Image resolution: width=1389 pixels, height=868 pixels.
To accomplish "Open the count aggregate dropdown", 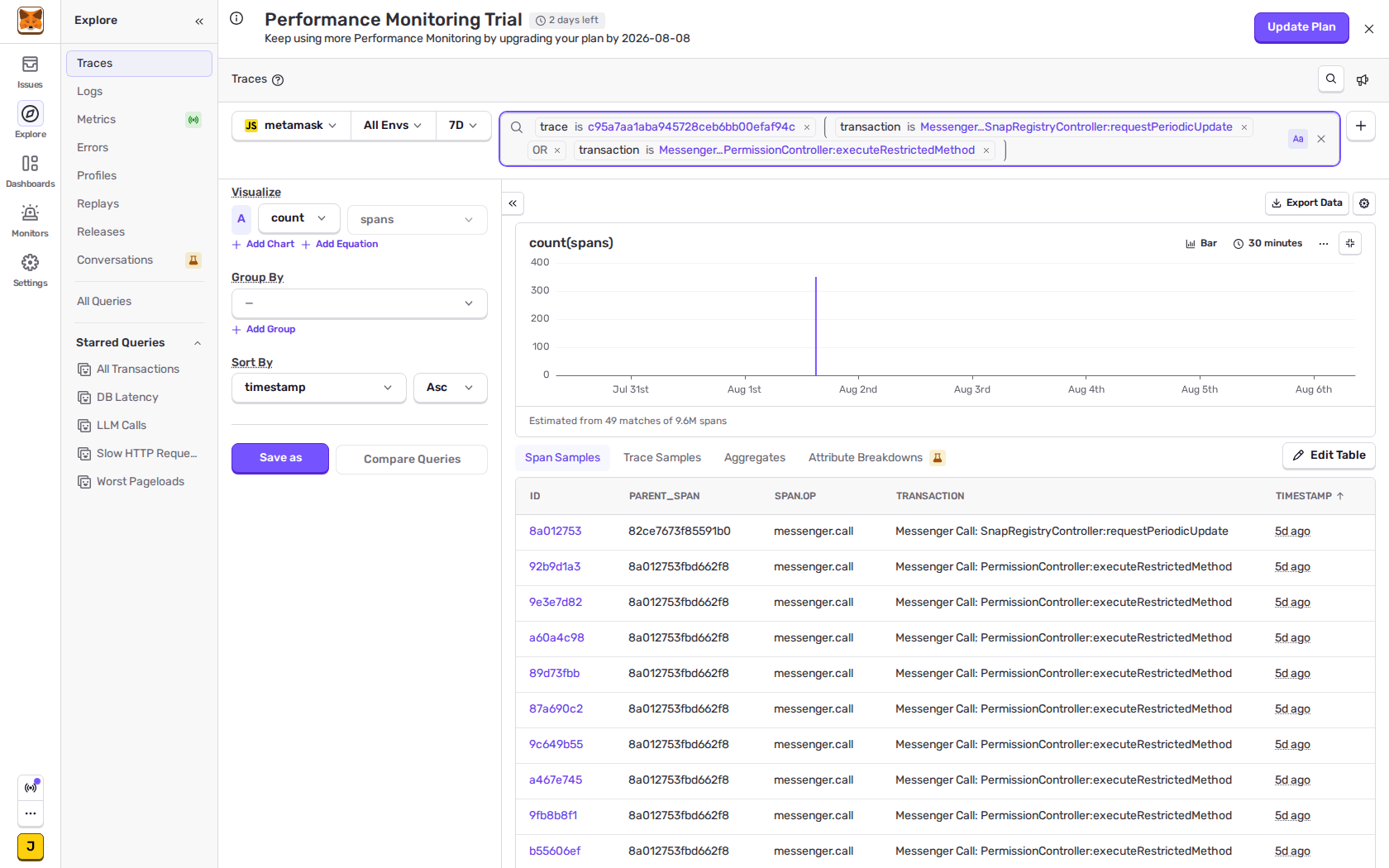I will [x=299, y=218].
